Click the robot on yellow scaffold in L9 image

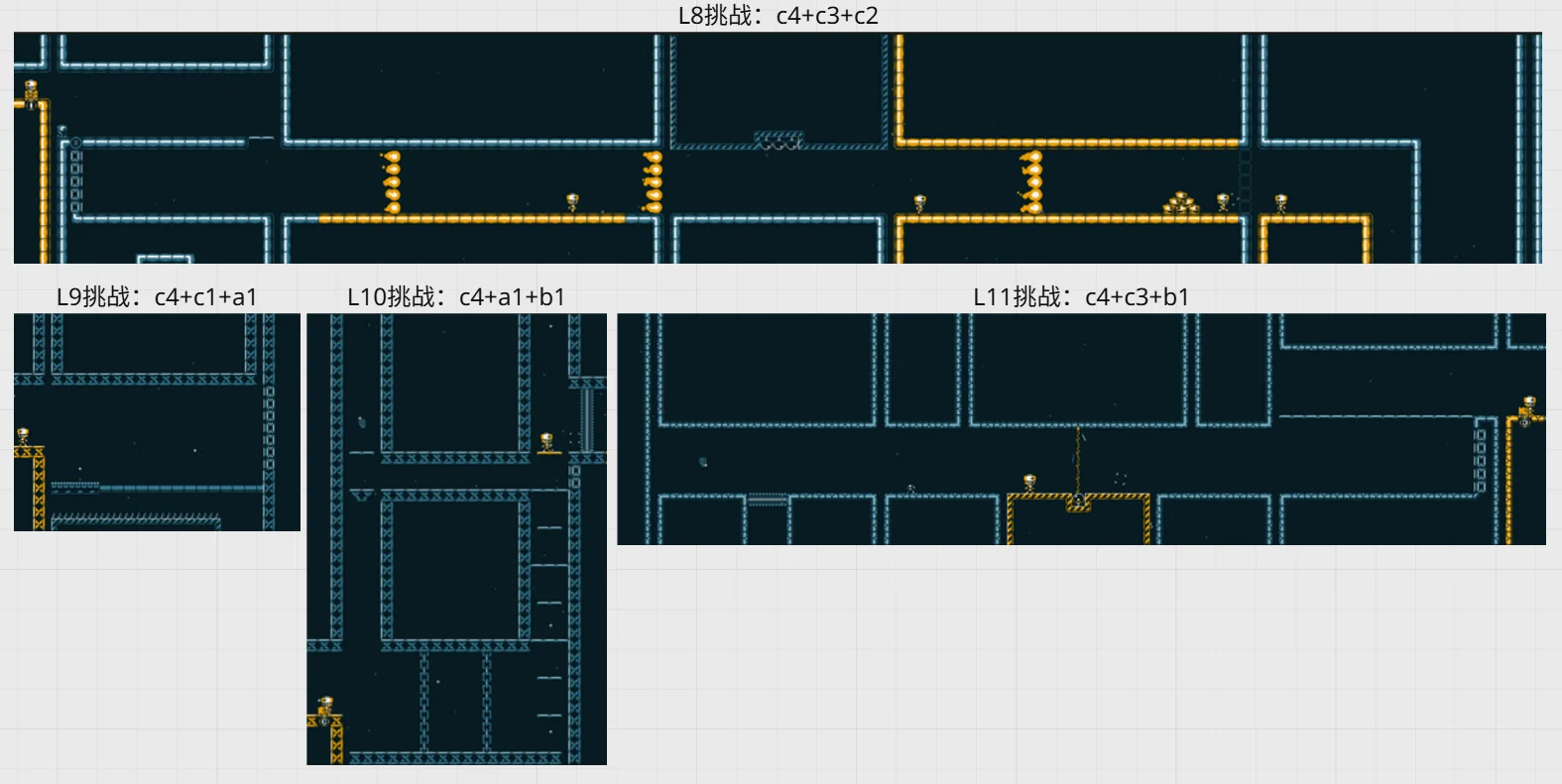point(23,437)
